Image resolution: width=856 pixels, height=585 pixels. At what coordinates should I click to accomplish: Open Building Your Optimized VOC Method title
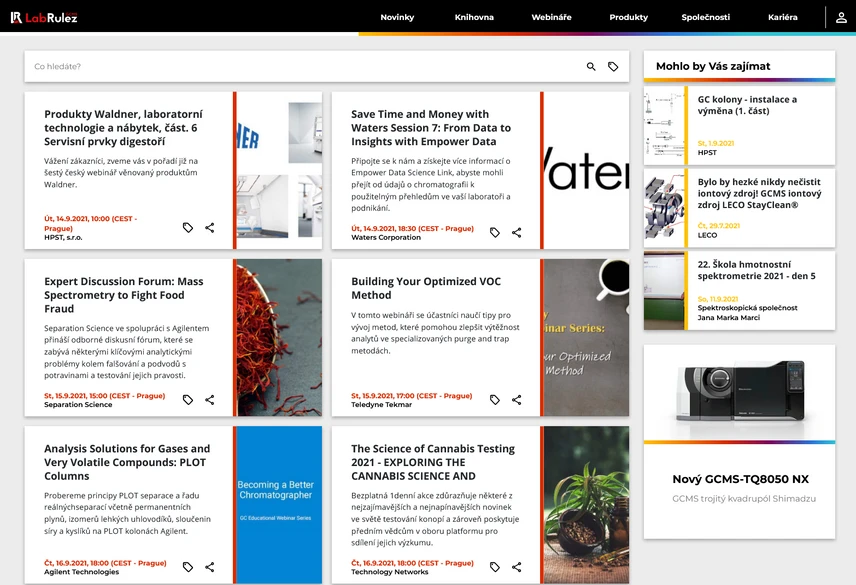[x=427, y=288]
